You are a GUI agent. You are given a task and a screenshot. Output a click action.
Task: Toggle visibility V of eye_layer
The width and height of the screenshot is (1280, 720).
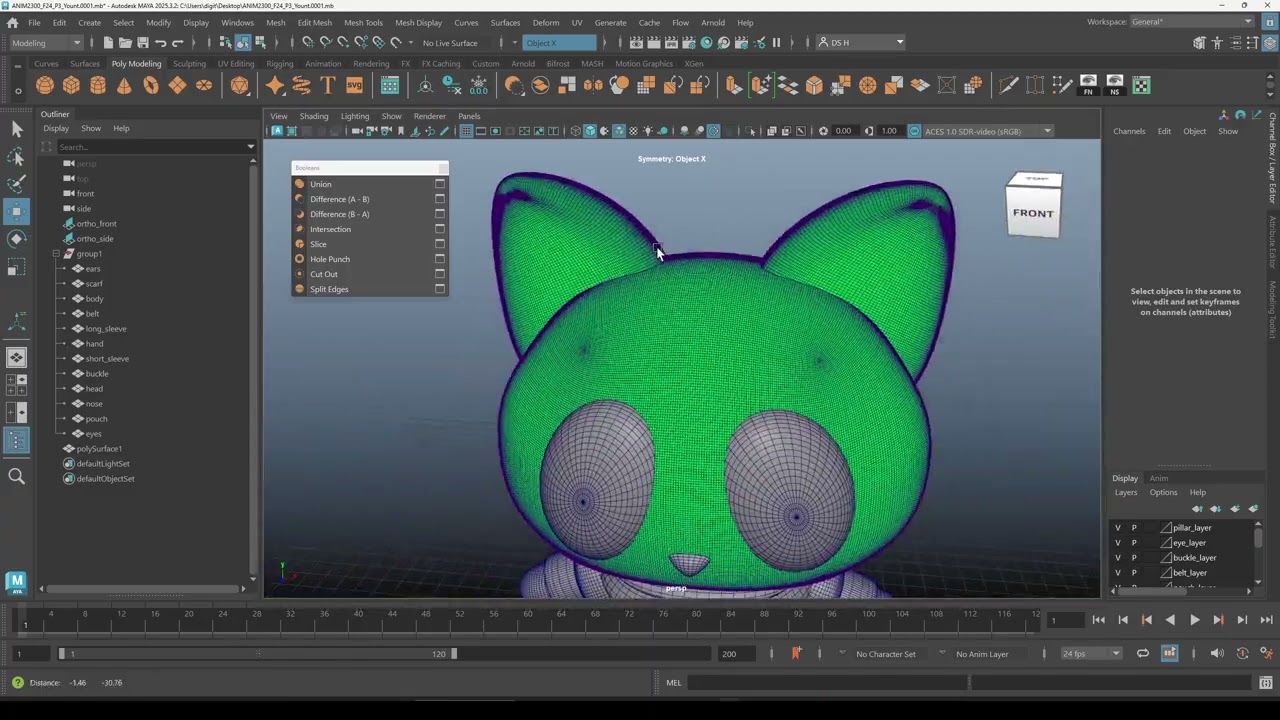(1118, 543)
